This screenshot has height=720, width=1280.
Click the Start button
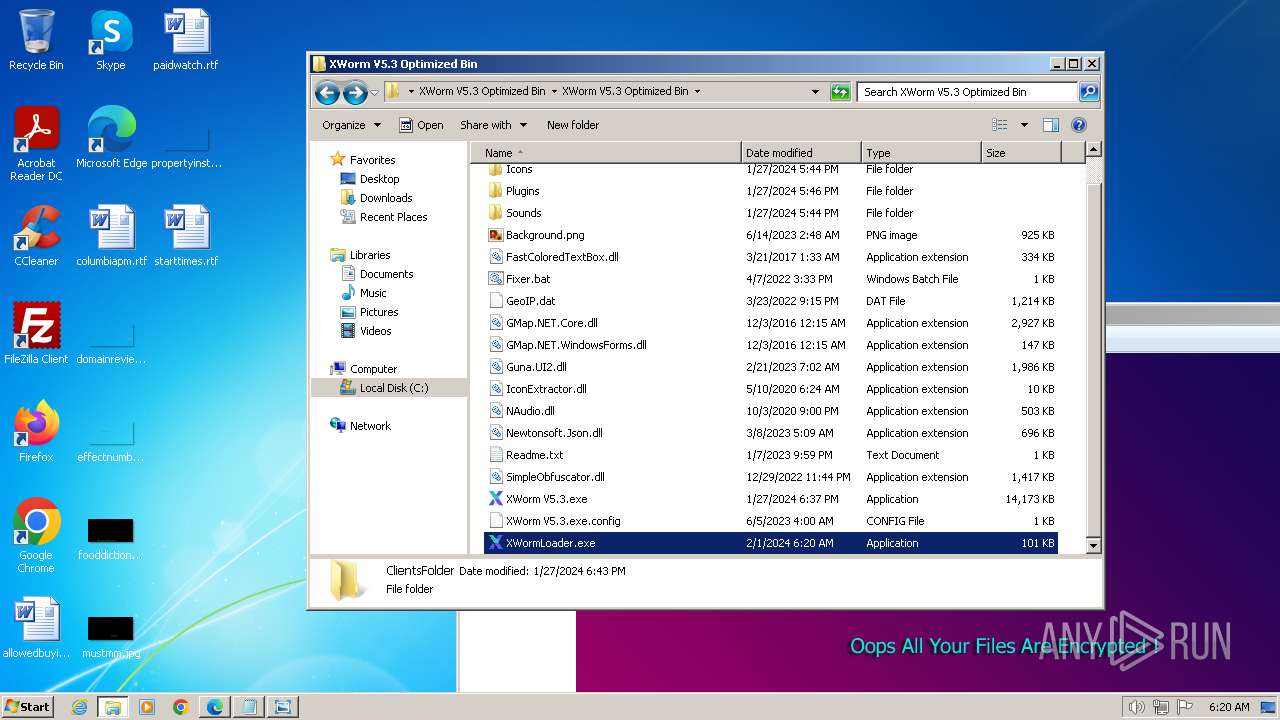[x=27, y=707]
